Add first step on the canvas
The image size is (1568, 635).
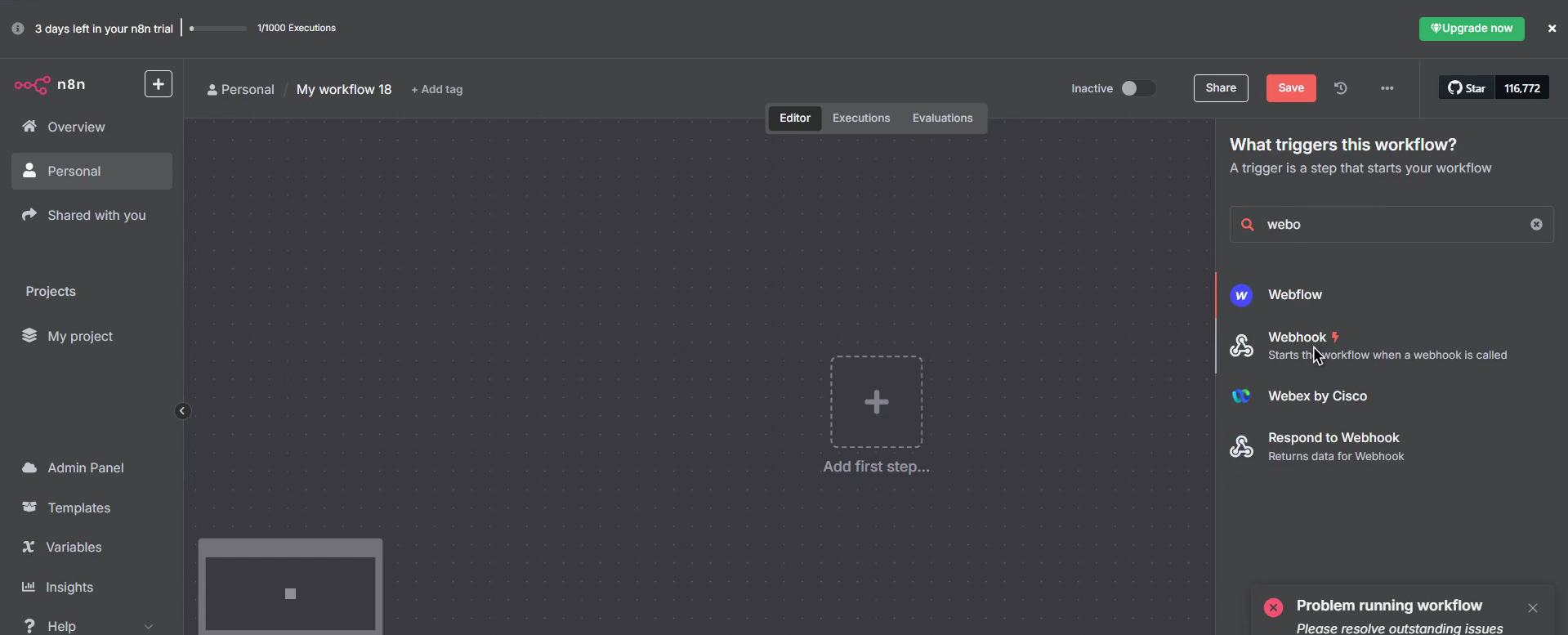876,402
